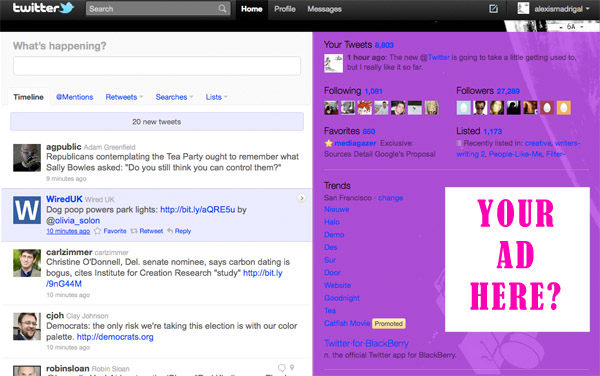The height and width of the screenshot is (376, 600).
Task: Click first Followers egg avatar
Action: point(463,108)
